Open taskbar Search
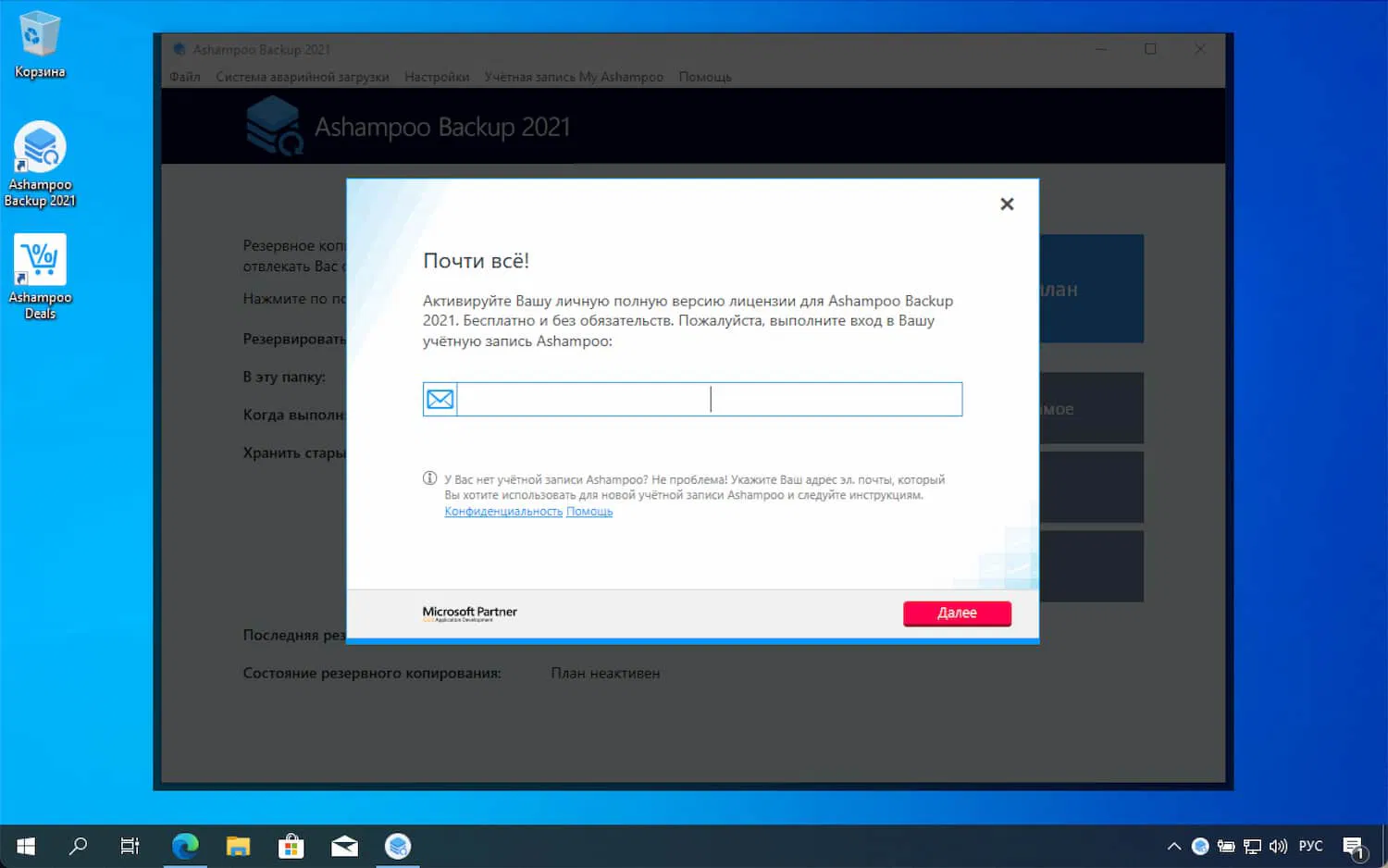This screenshot has height=868, width=1388. pyautogui.click(x=79, y=846)
